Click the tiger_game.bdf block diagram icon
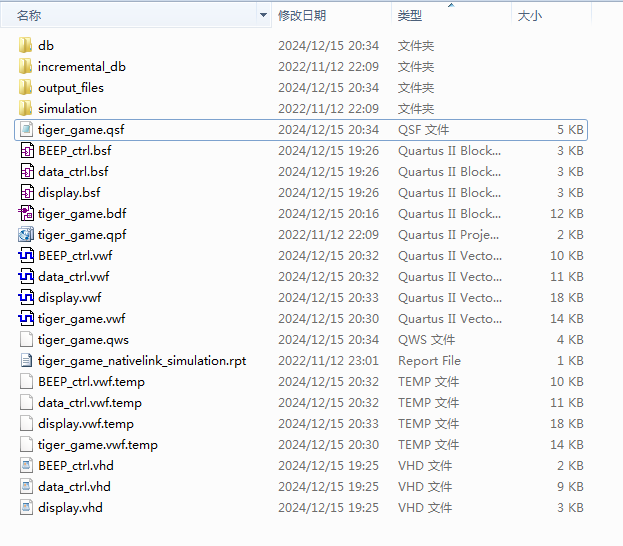The image size is (623, 546). pyautogui.click(x=26, y=213)
